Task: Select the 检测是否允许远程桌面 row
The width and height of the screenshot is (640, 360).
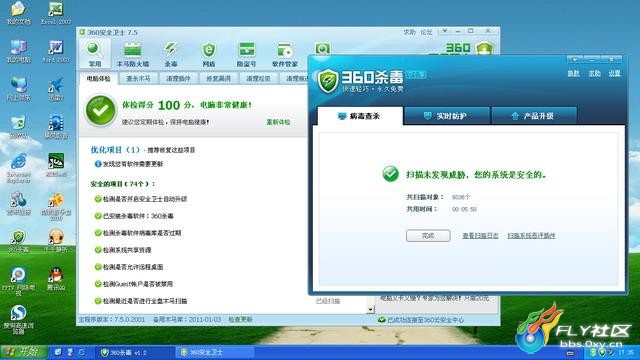Action: [x=129, y=267]
